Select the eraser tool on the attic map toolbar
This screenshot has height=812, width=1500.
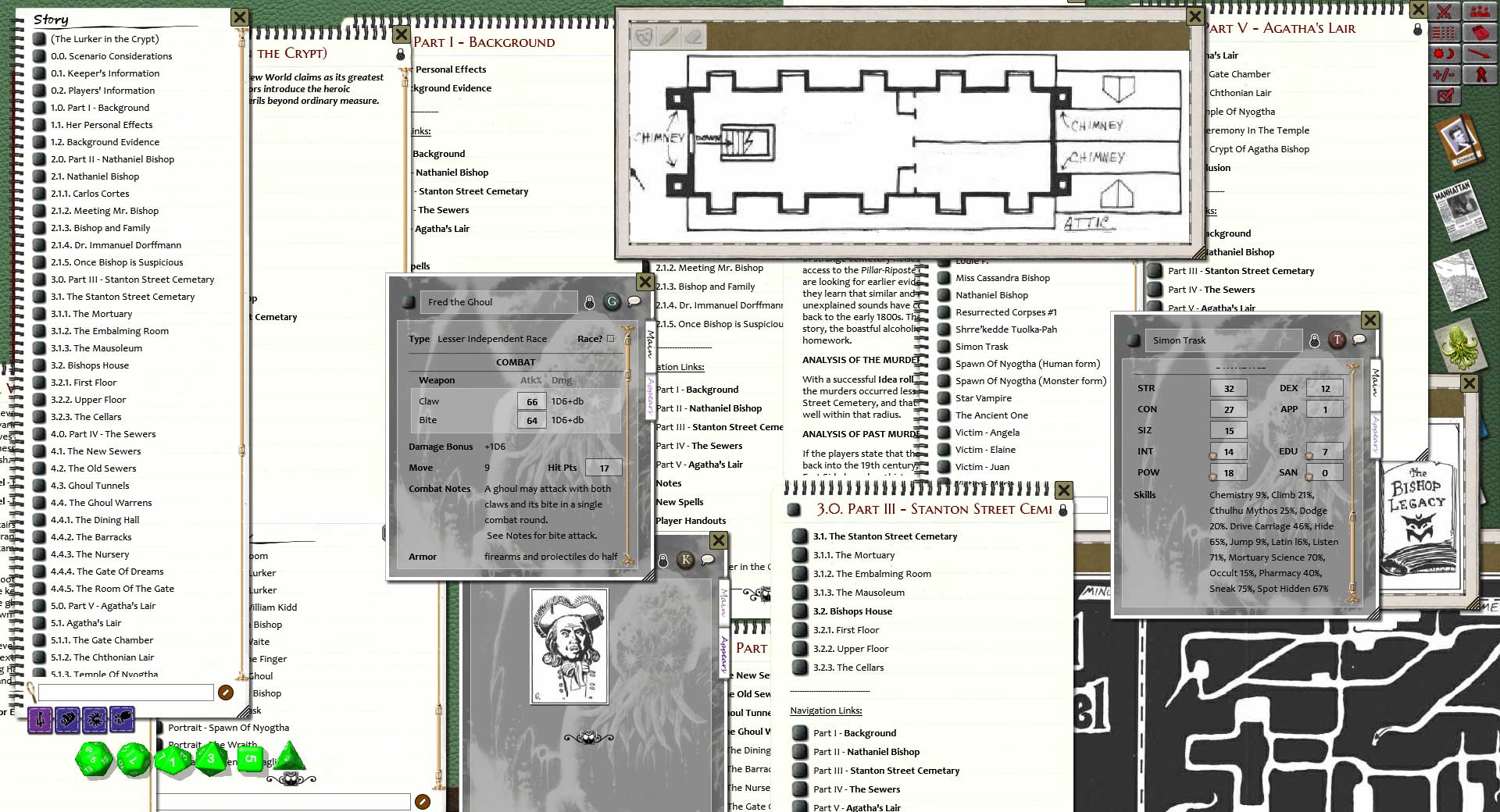click(695, 36)
